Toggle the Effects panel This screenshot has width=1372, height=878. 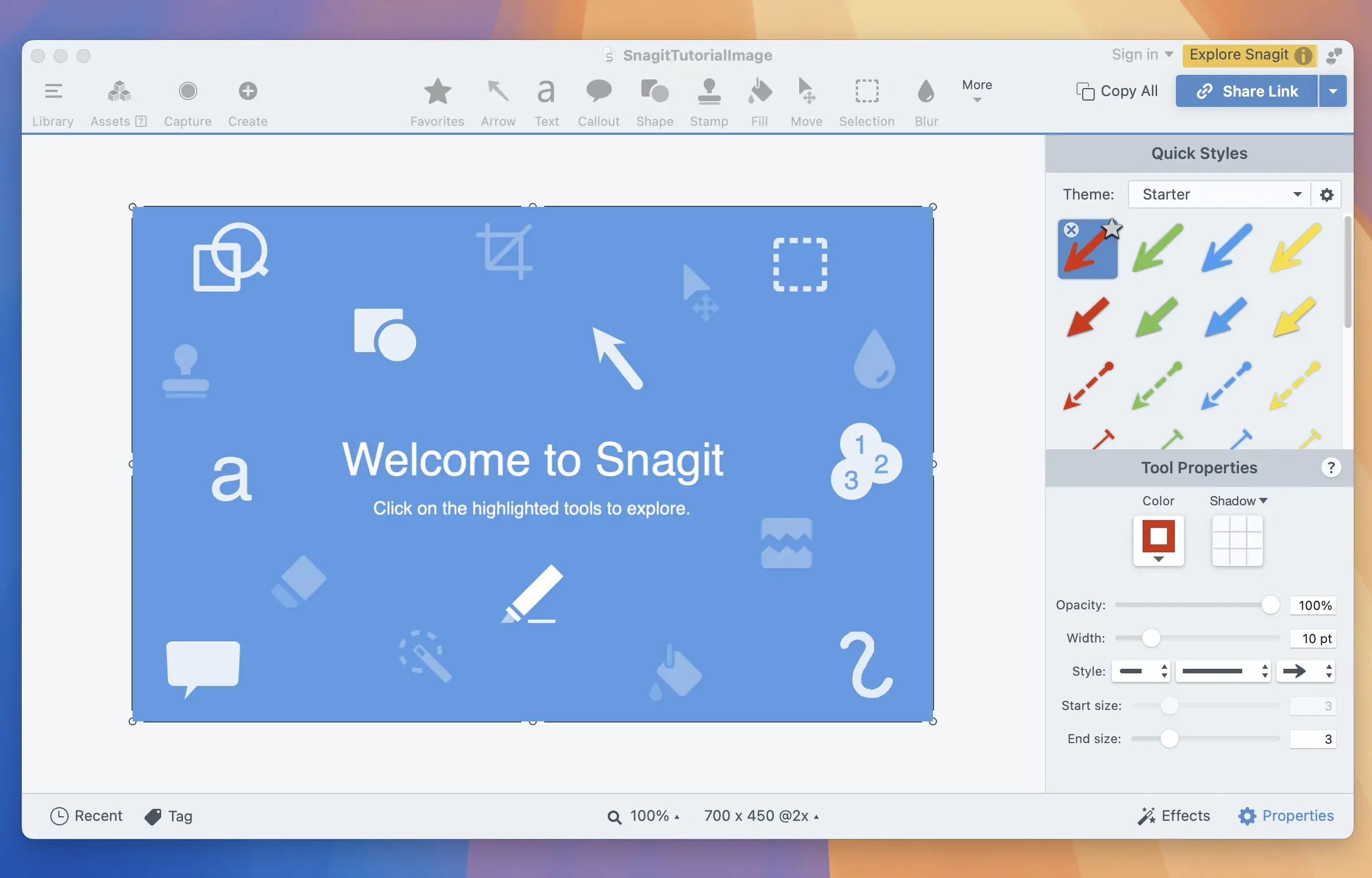(1174, 816)
